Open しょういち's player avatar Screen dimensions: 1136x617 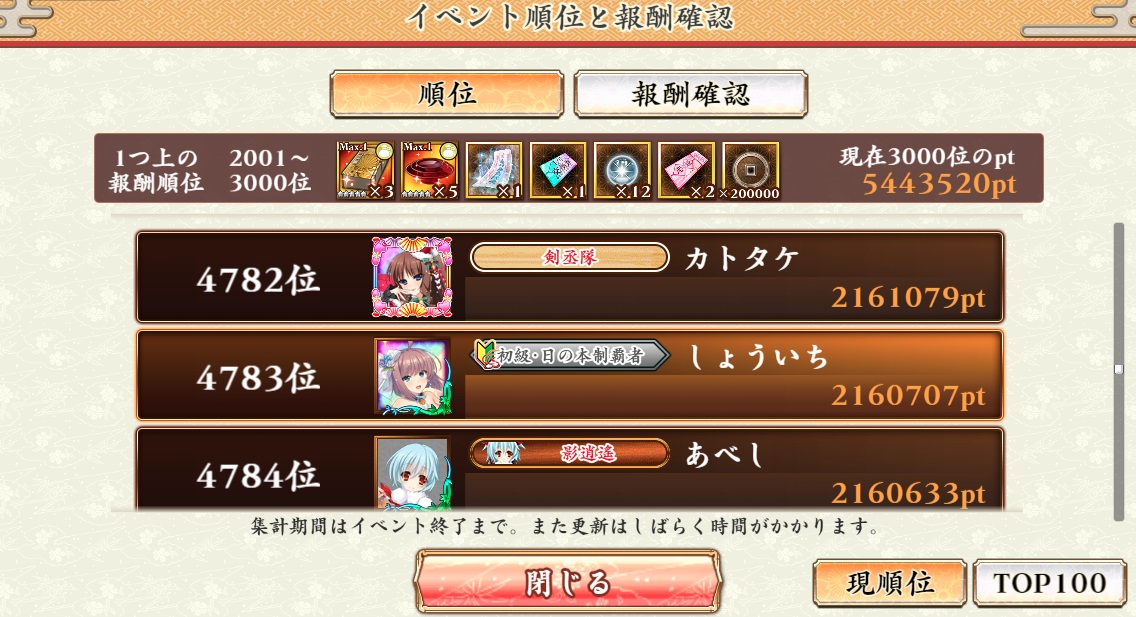(413, 376)
